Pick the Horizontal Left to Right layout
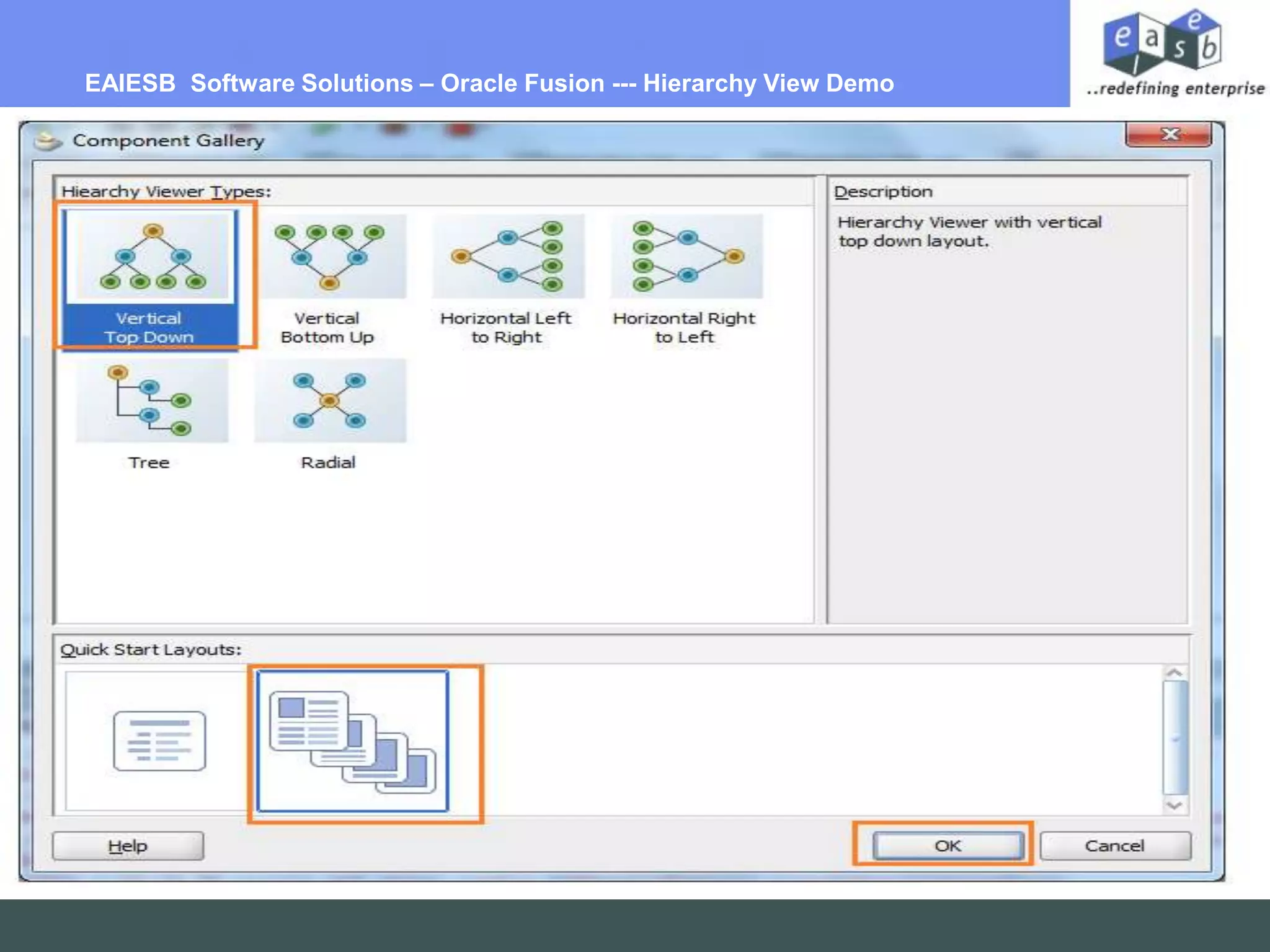Image resolution: width=1270 pixels, height=952 pixels. pos(507,280)
